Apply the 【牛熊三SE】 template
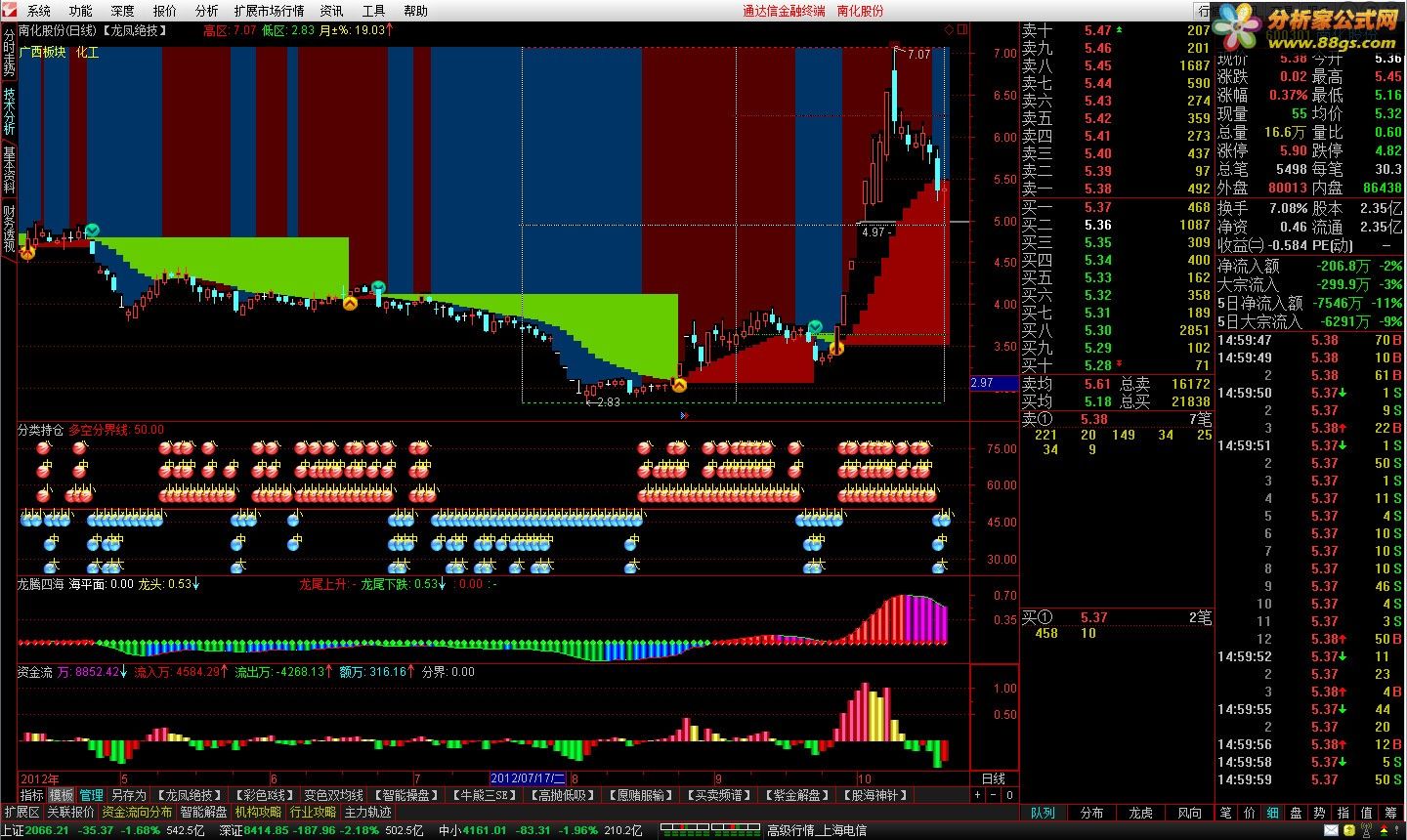Screen dimensions: 1407x840 coord(486,796)
